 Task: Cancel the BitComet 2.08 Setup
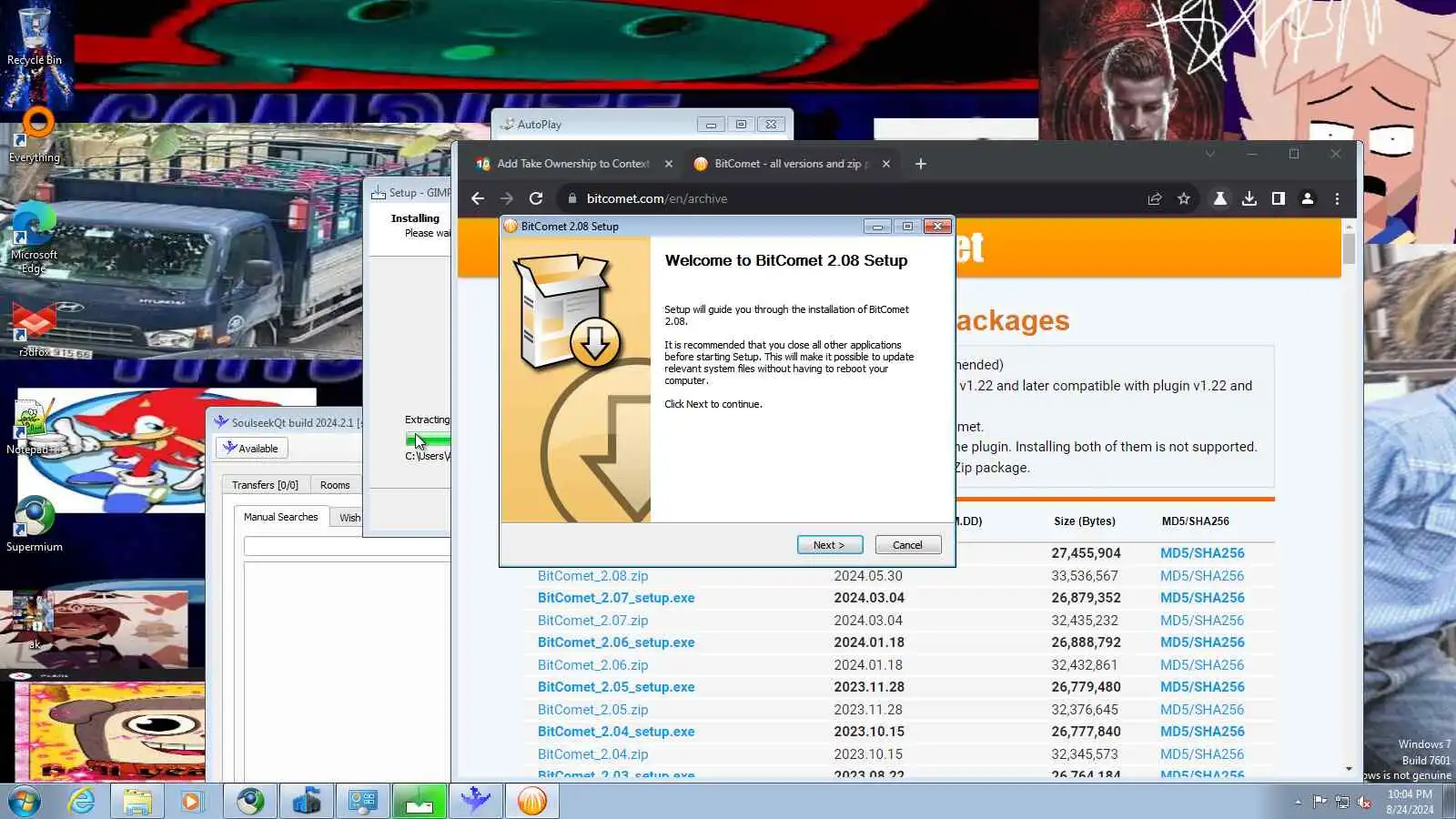pos(908,545)
